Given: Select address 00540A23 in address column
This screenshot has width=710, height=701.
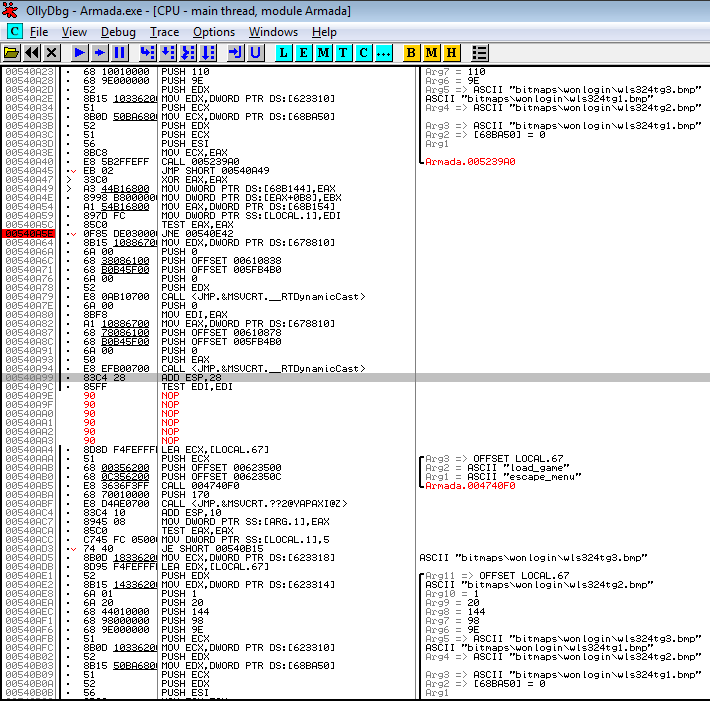Looking at the screenshot, I should [29, 72].
